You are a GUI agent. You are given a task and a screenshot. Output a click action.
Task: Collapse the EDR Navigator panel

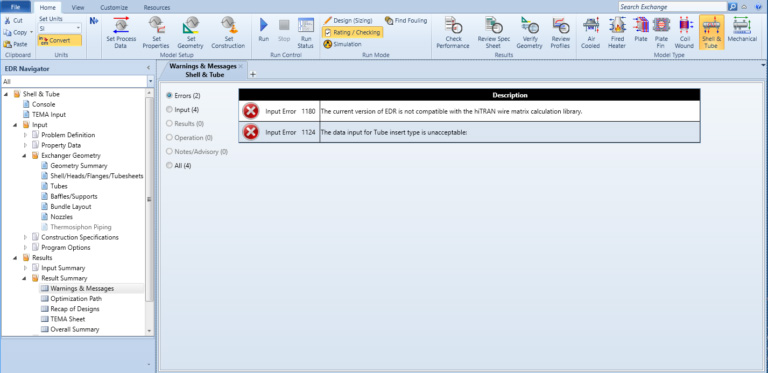(148, 69)
